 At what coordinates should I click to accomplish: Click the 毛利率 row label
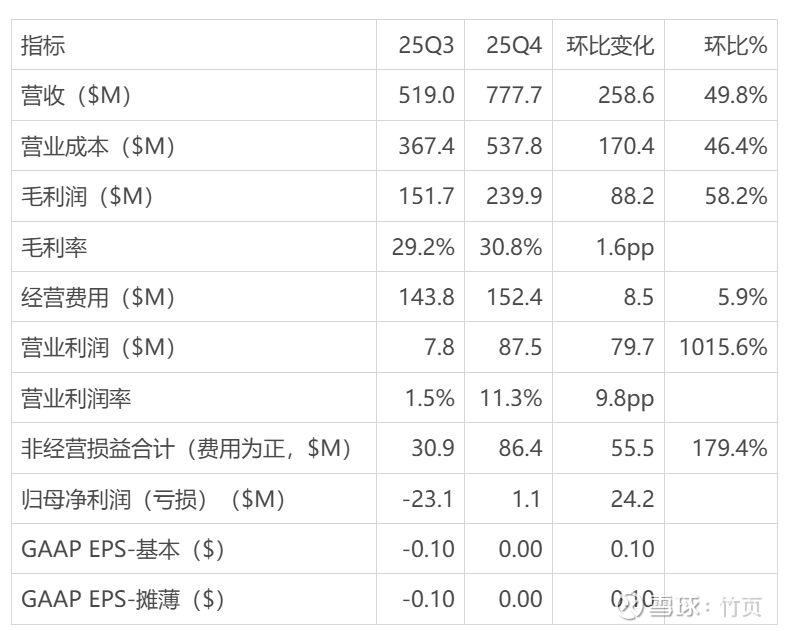[x=54, y=247]
